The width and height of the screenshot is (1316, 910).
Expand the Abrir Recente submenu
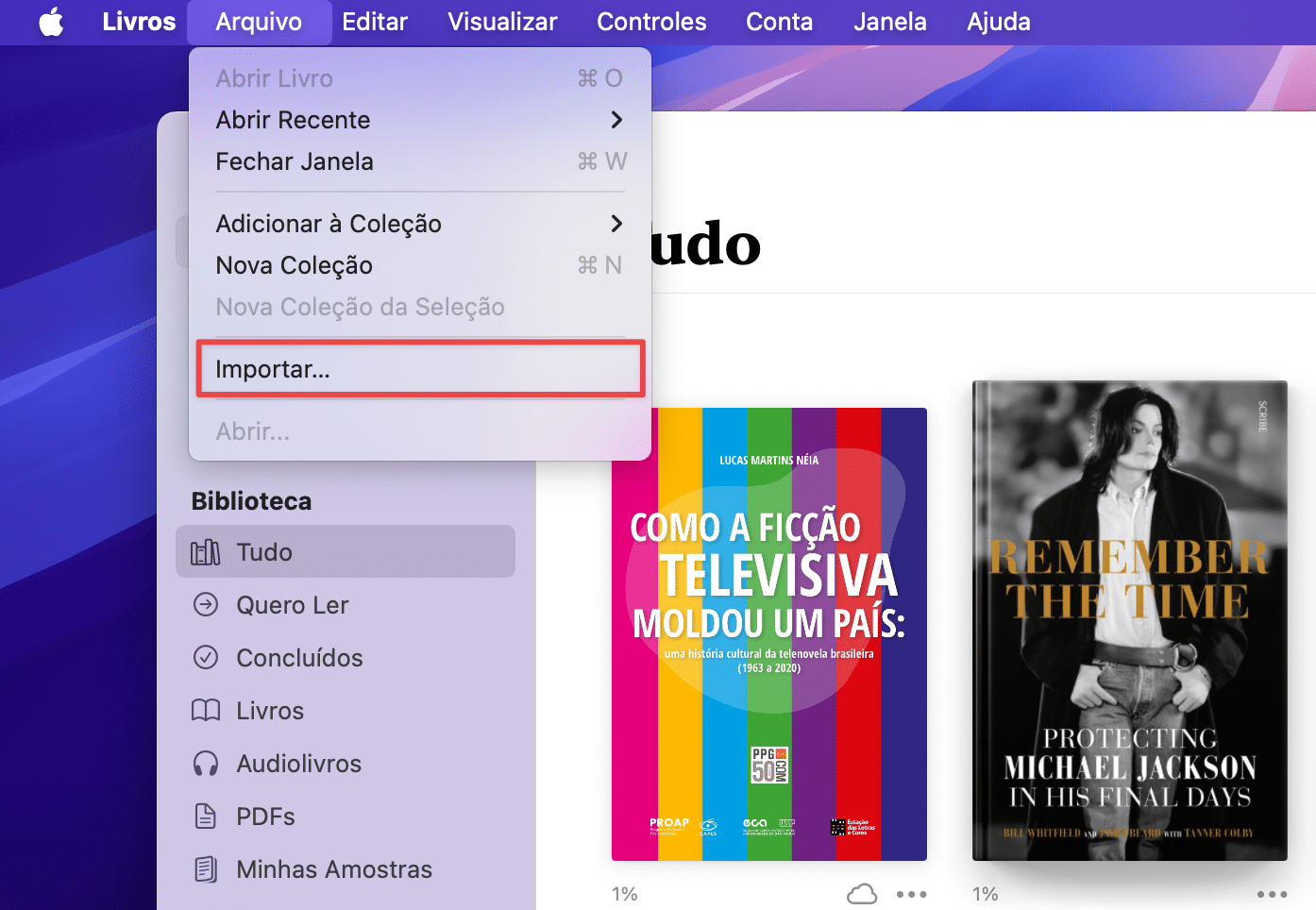[420, 120]
